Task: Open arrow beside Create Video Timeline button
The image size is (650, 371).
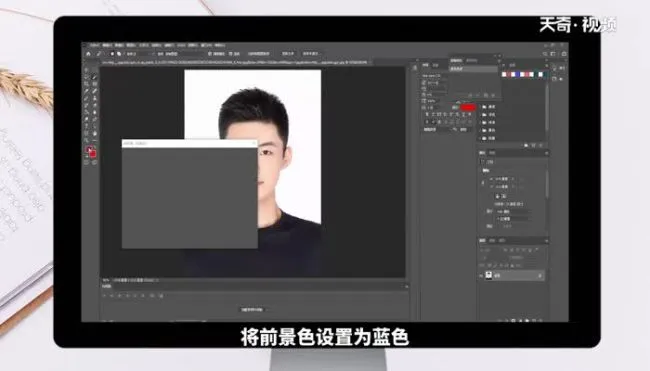Action: [266, 310]
